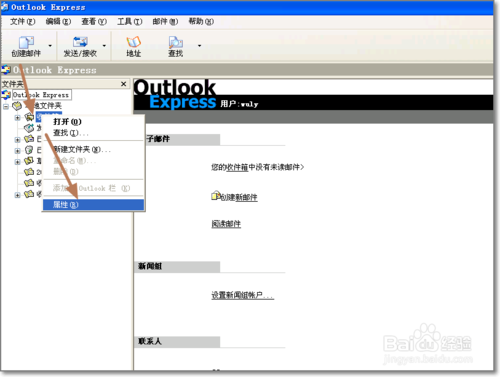Select the 本地文件夹 tree label
The image size is (500, 377).
(43, 106)
